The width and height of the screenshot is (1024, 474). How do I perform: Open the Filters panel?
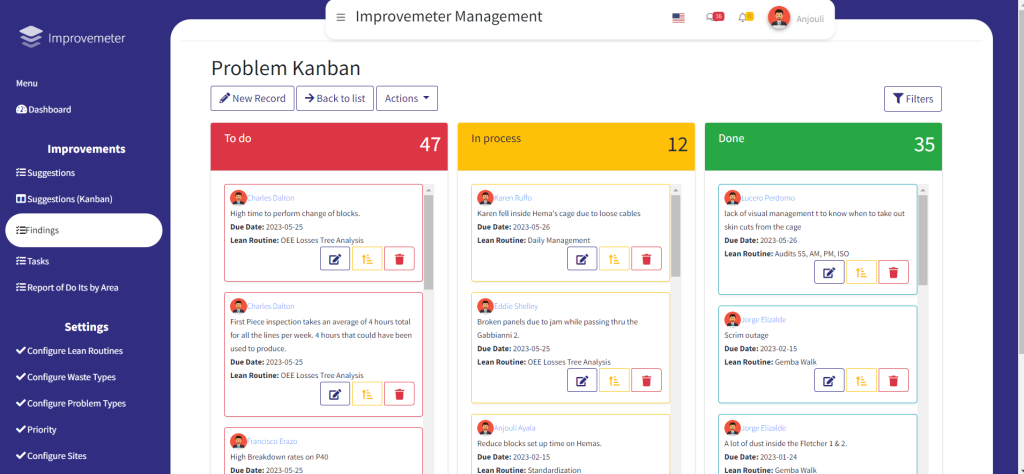pos(912,99)
